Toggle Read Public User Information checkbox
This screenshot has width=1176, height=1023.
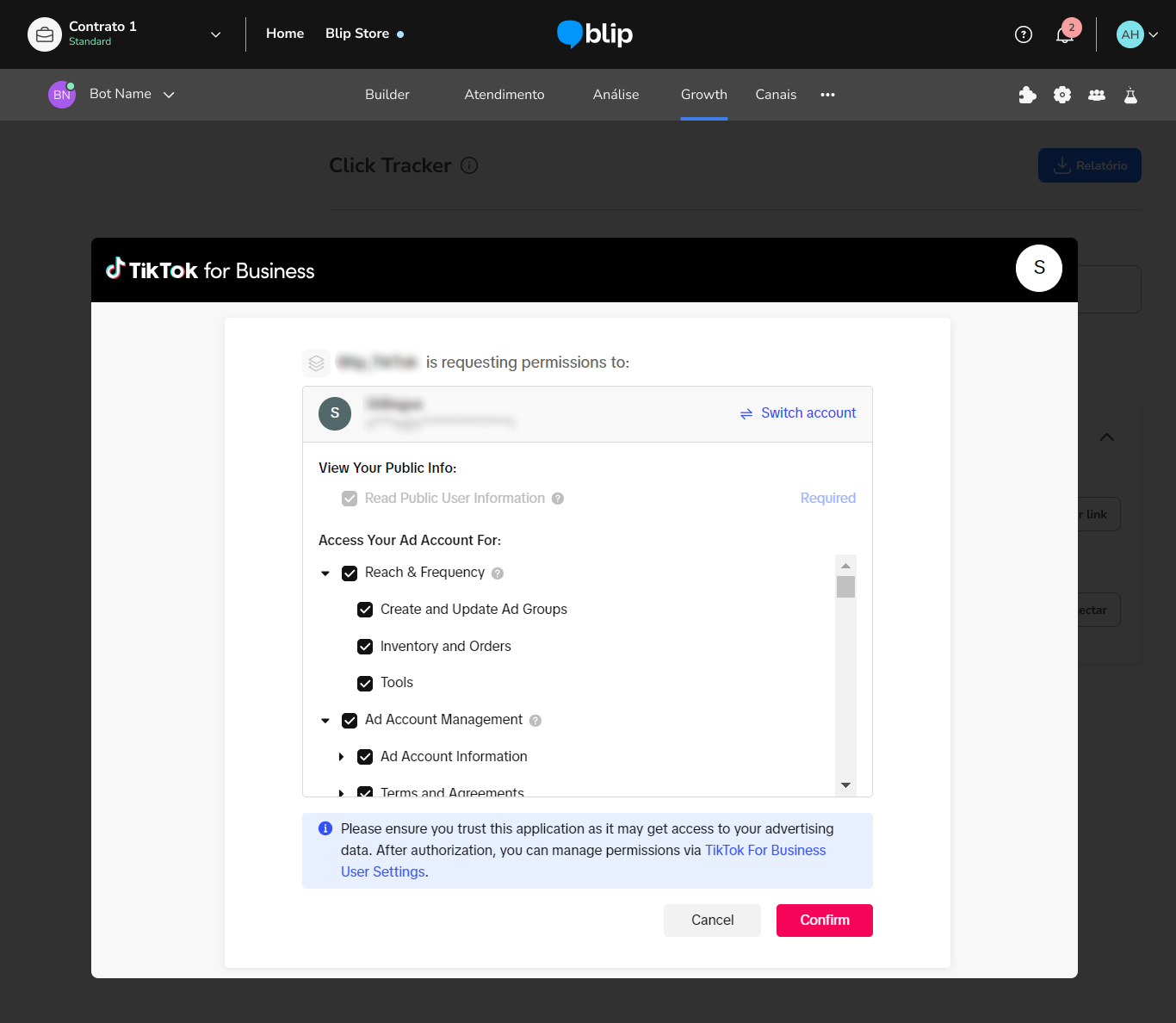[x=350, y=499]
